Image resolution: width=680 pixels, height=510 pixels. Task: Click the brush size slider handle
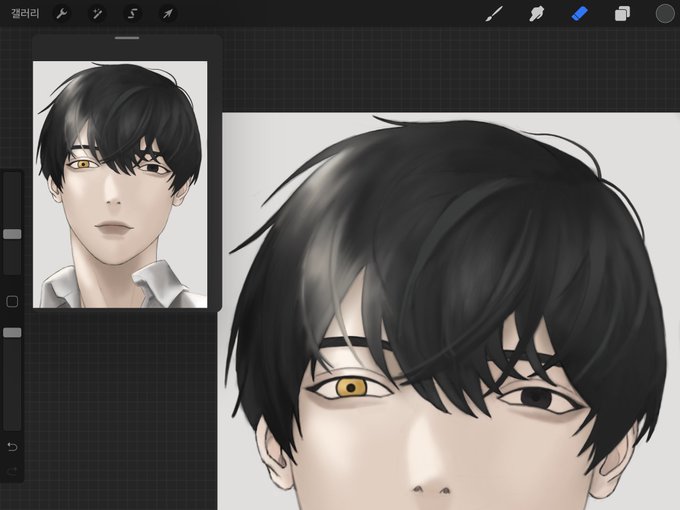pos(12,234)
